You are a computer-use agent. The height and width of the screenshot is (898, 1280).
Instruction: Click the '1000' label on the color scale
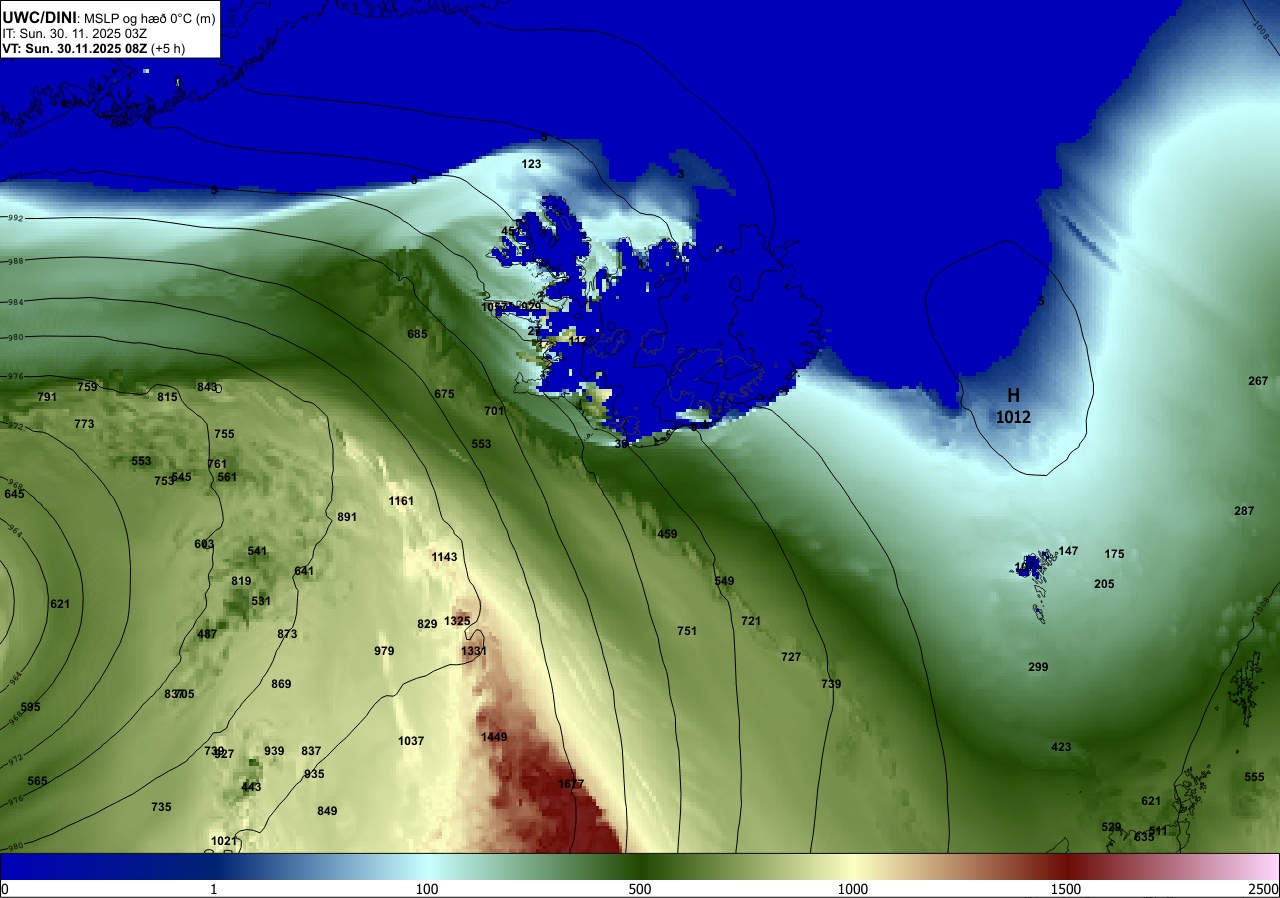click(x=853, y=889)
